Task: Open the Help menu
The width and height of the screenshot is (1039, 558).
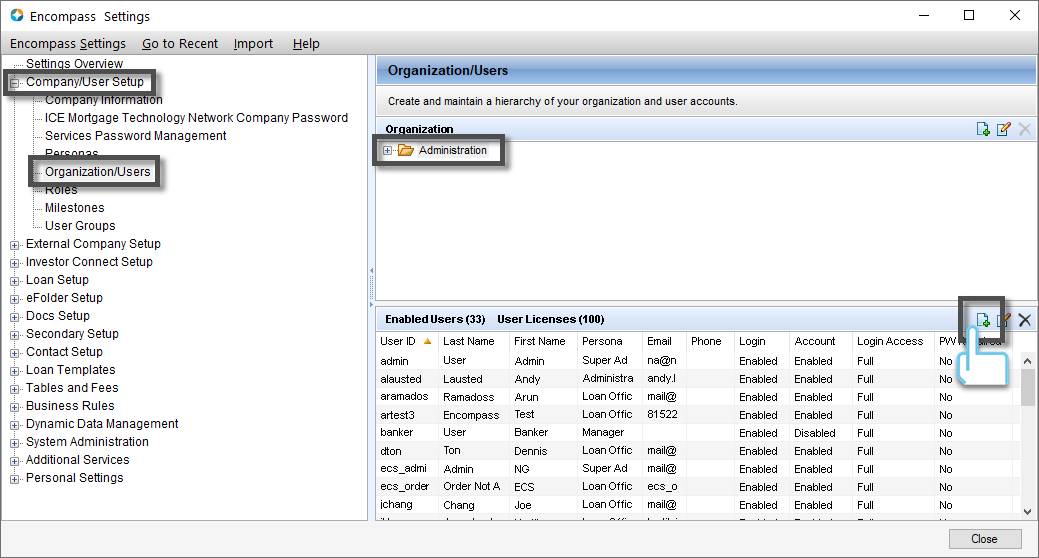Action: [x=306, y=44]
